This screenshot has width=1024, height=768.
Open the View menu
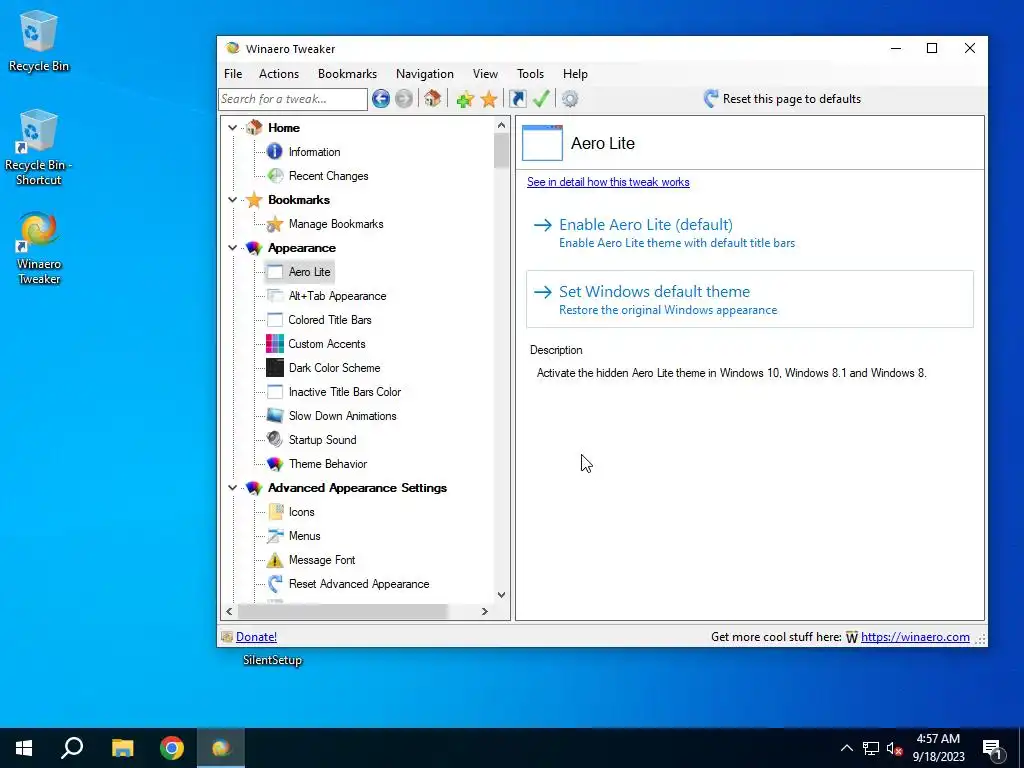point(485,74)
